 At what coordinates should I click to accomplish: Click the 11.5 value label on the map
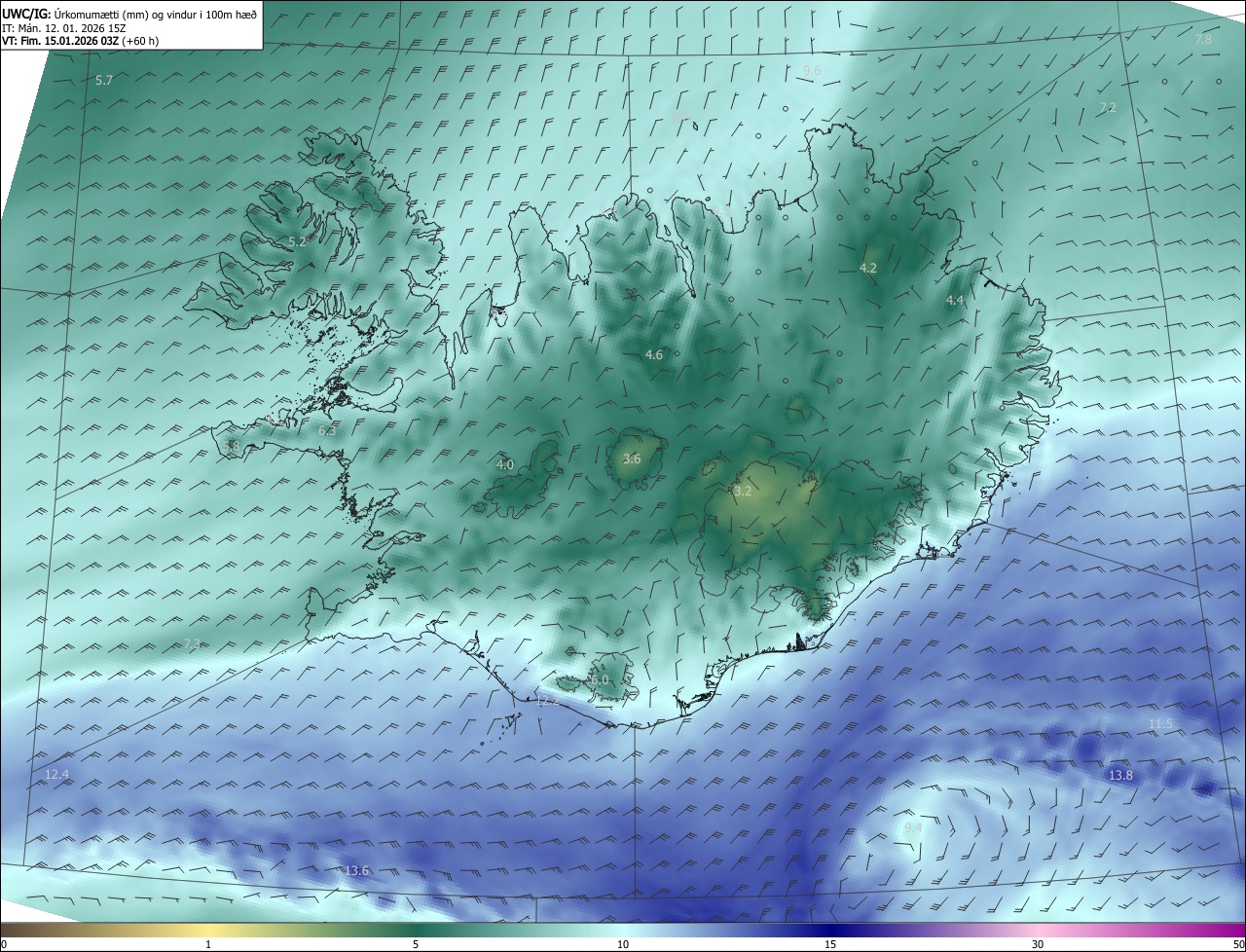tap(1160, 724)
